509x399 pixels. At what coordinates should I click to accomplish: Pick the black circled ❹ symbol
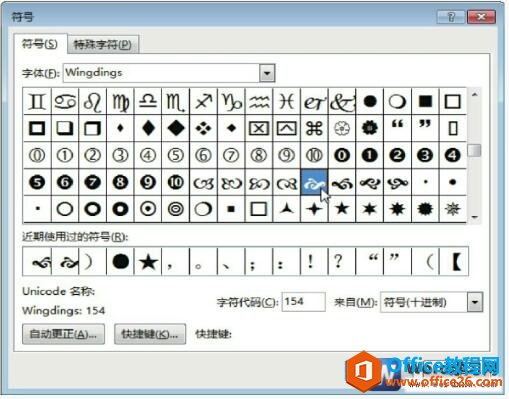pyautogui.click(x=453, y=155)
